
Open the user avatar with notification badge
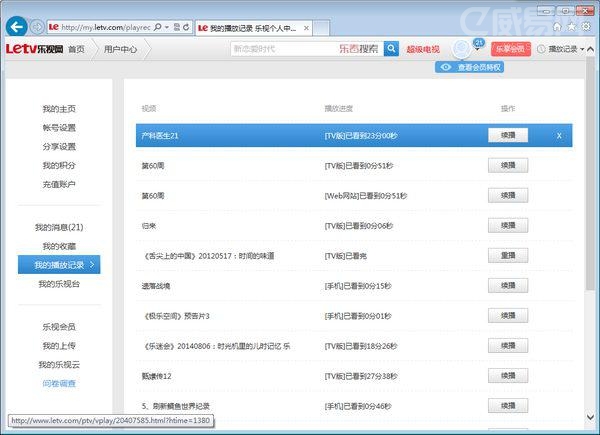pos(462,48)
